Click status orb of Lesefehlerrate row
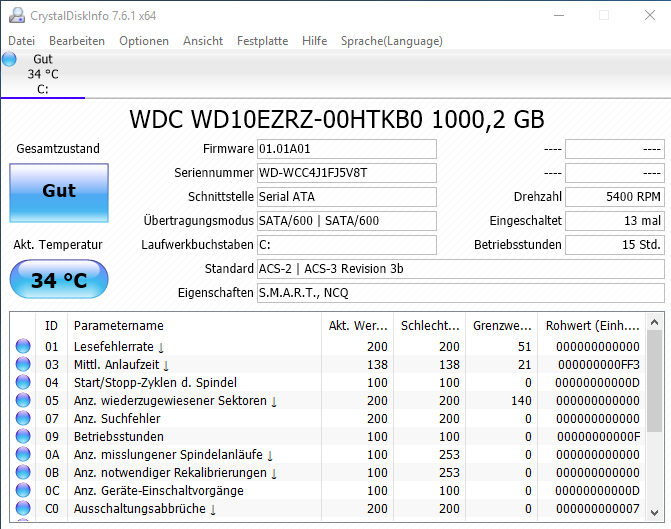The width and height of the screenshot is (671, 529). (x=23, y=346)
